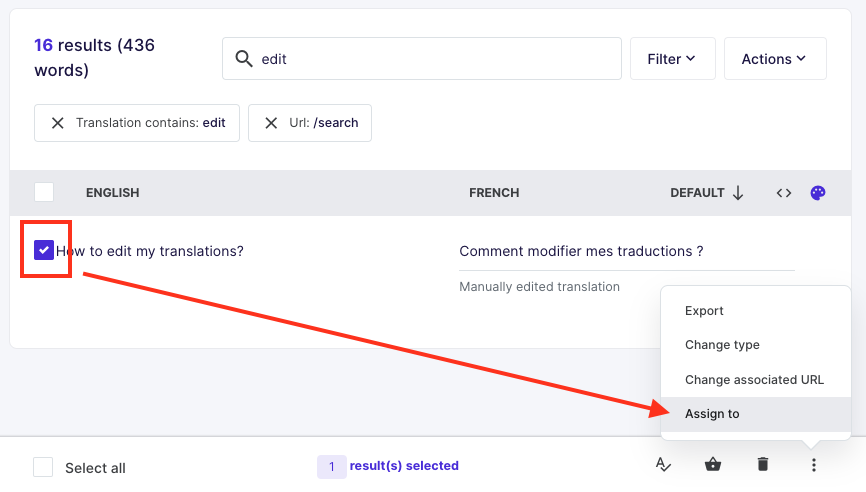Click 'Change associated URL' option
This screenshot has height=492, width=866.
754,380
